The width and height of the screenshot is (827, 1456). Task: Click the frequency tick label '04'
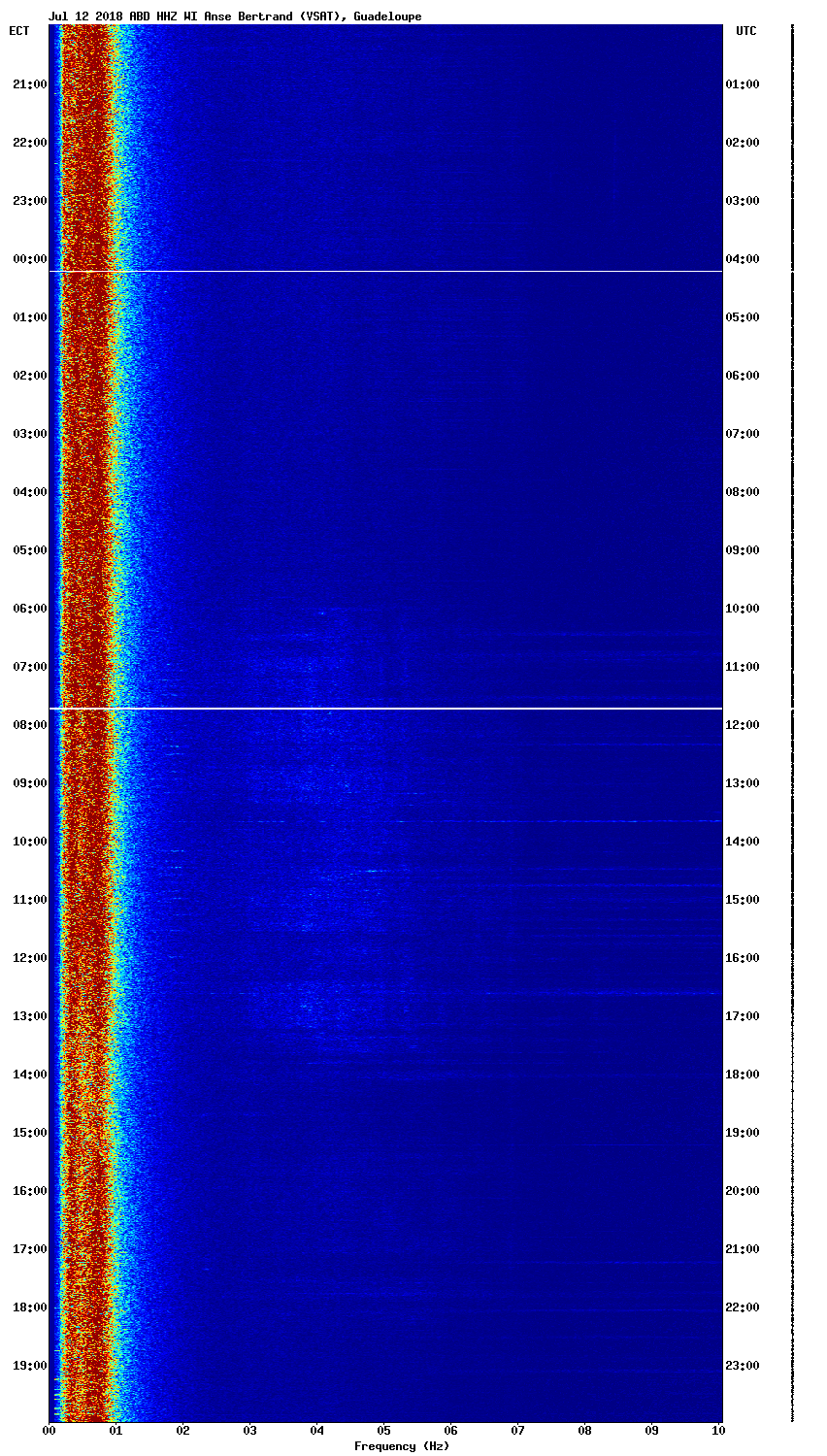[x=316, y=1431]
